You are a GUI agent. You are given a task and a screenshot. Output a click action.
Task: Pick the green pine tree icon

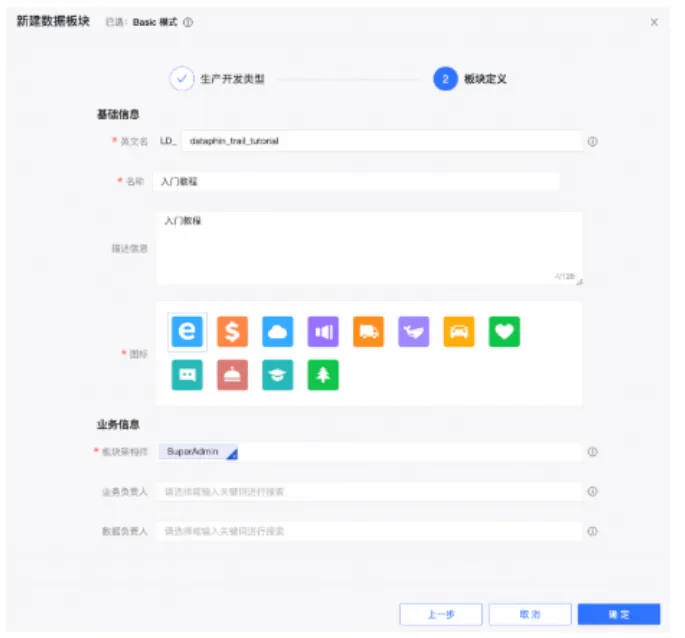coord(323,375)
